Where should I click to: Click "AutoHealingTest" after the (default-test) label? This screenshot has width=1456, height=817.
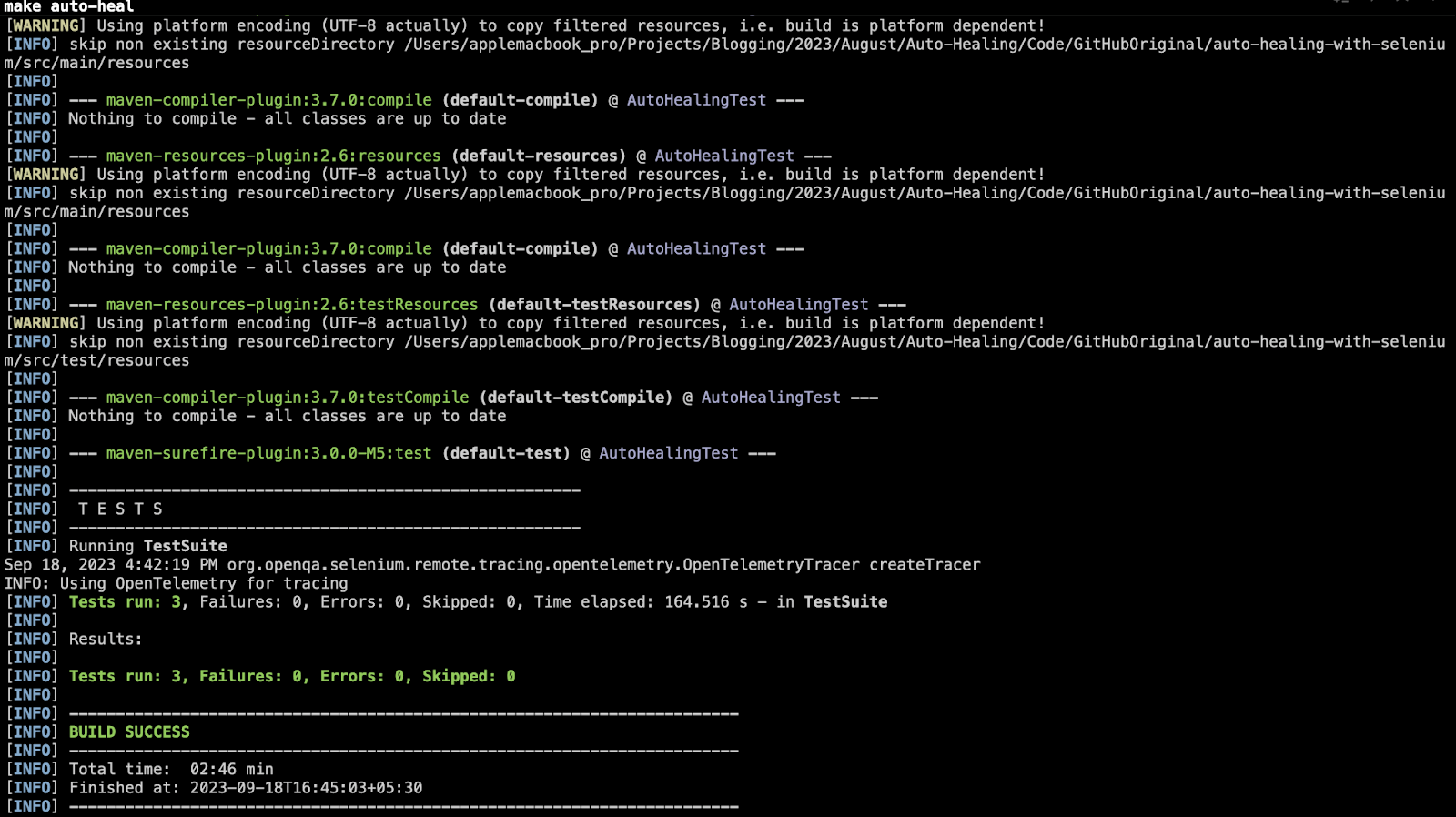pos(669,453)
